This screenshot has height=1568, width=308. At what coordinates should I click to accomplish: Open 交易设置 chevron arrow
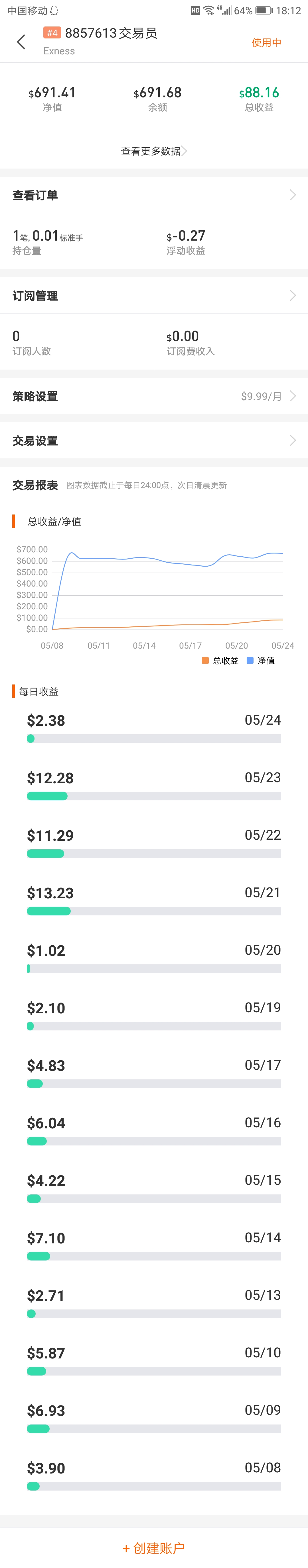pyautogui.click(x=293, y=440)
